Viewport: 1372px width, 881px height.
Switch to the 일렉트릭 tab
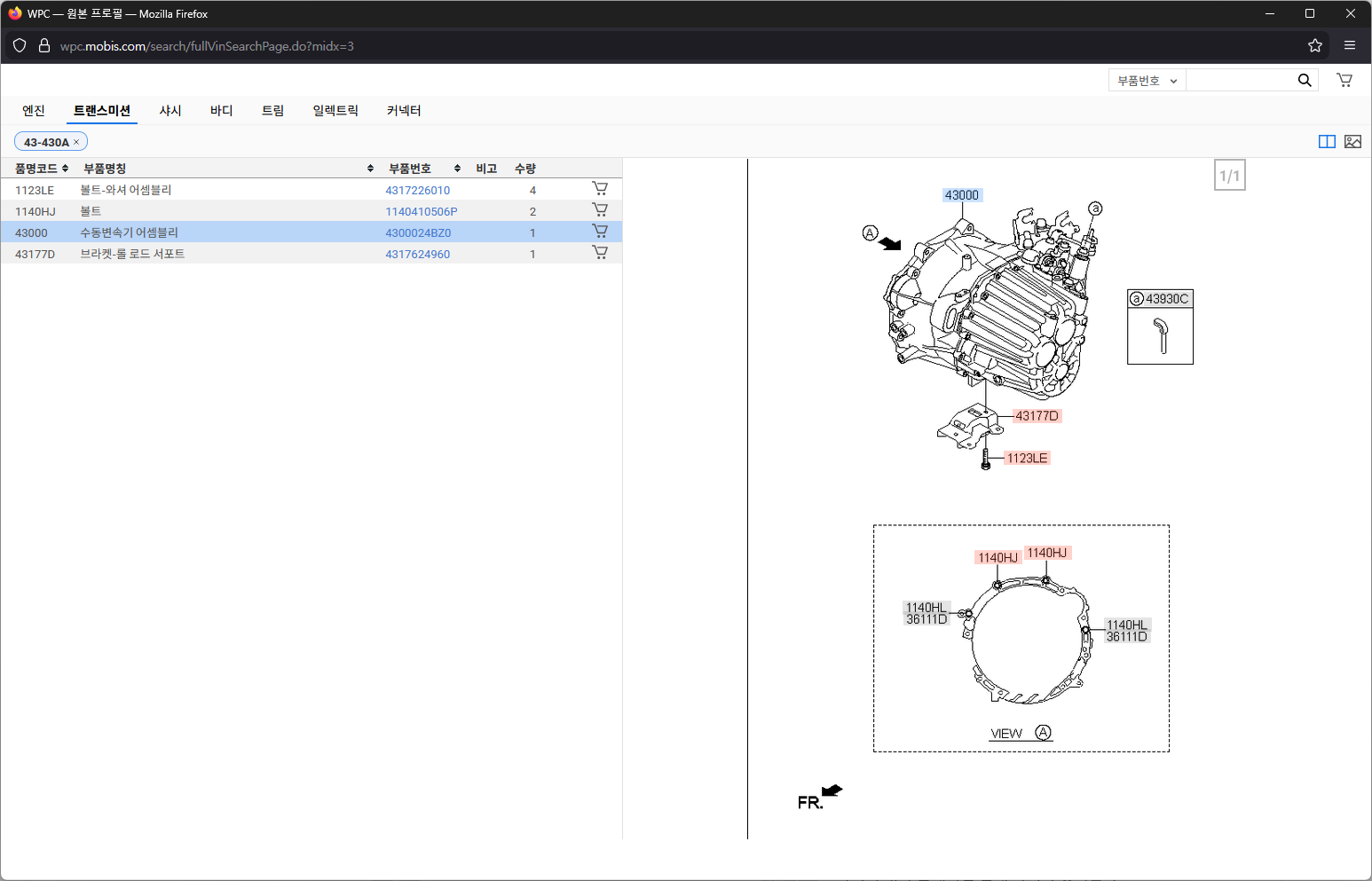(x=335, y=111)
